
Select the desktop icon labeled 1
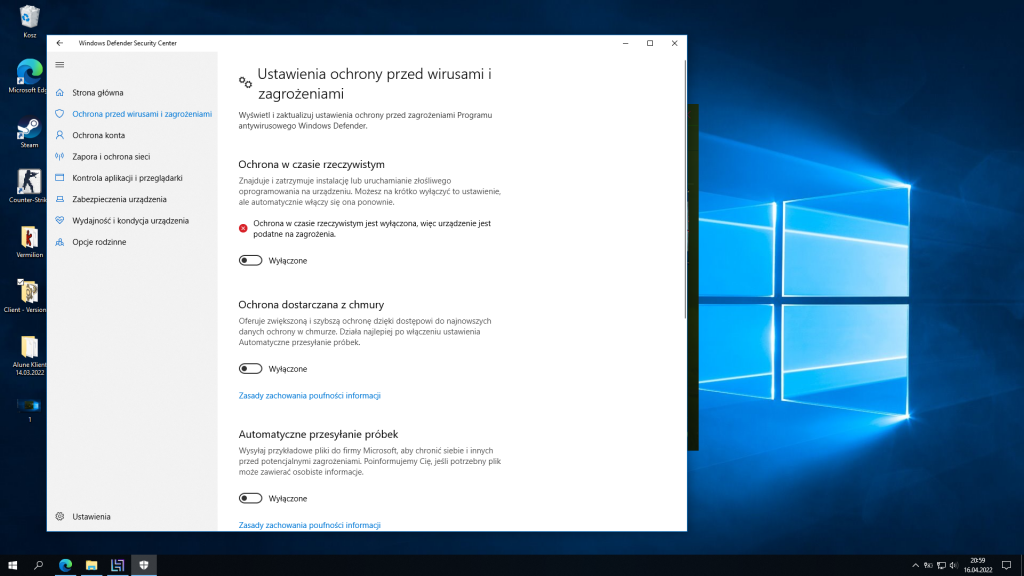coord(29,409)
